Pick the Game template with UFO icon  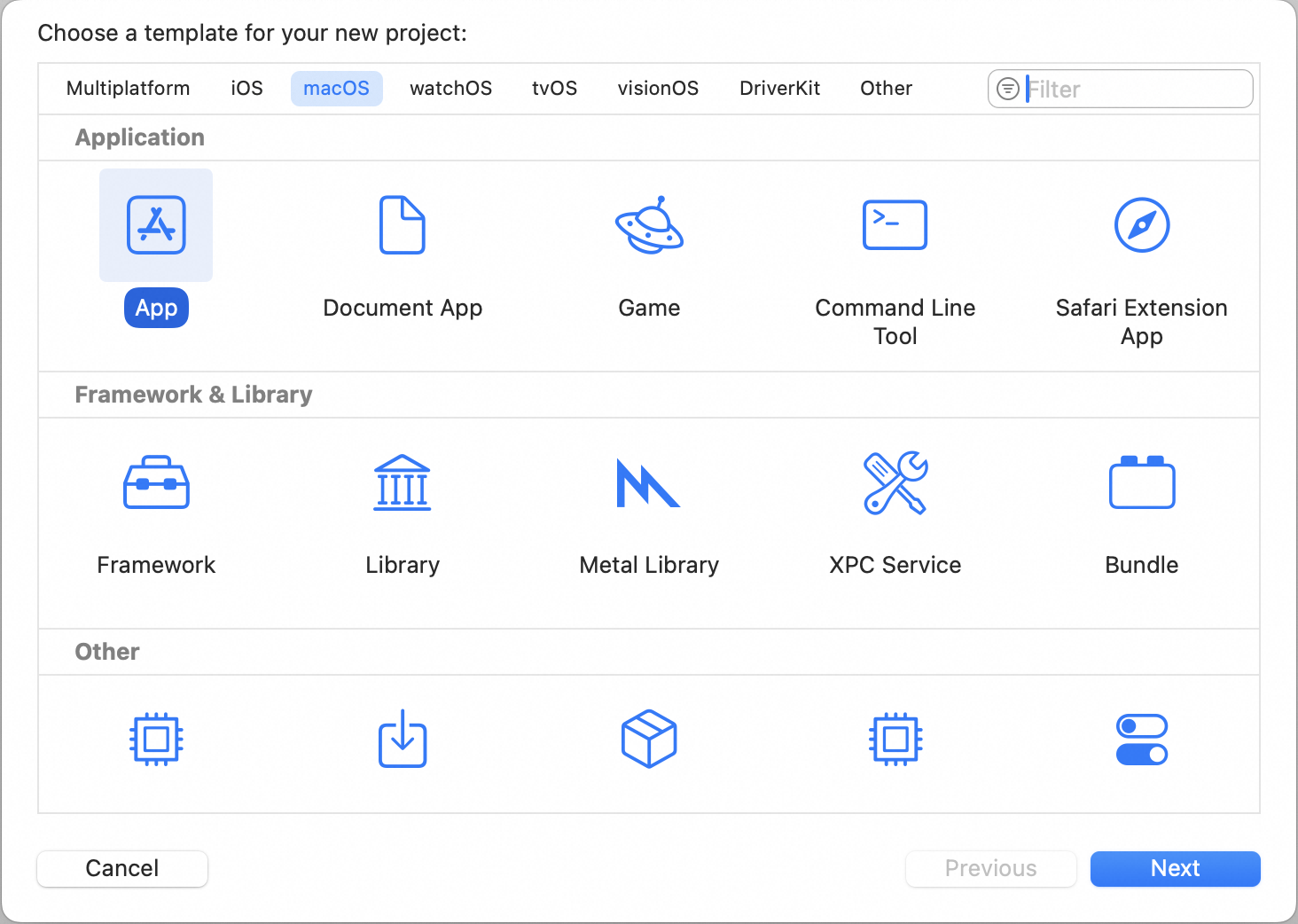(649, 225)
